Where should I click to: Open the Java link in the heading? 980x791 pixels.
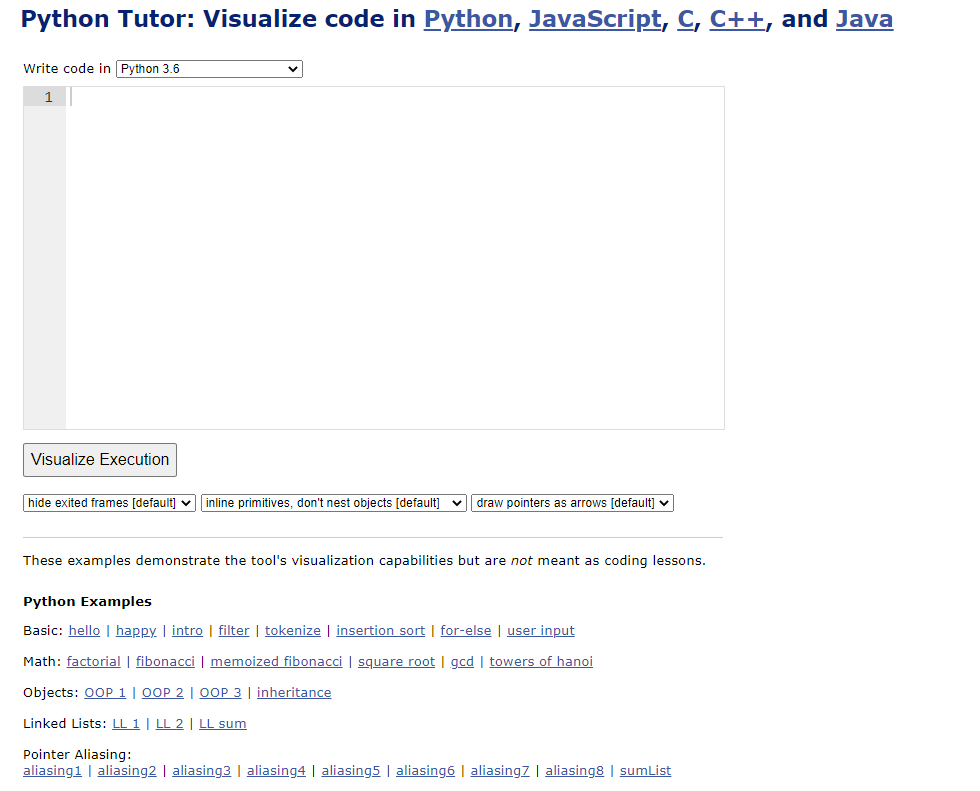tap(864, 19)
